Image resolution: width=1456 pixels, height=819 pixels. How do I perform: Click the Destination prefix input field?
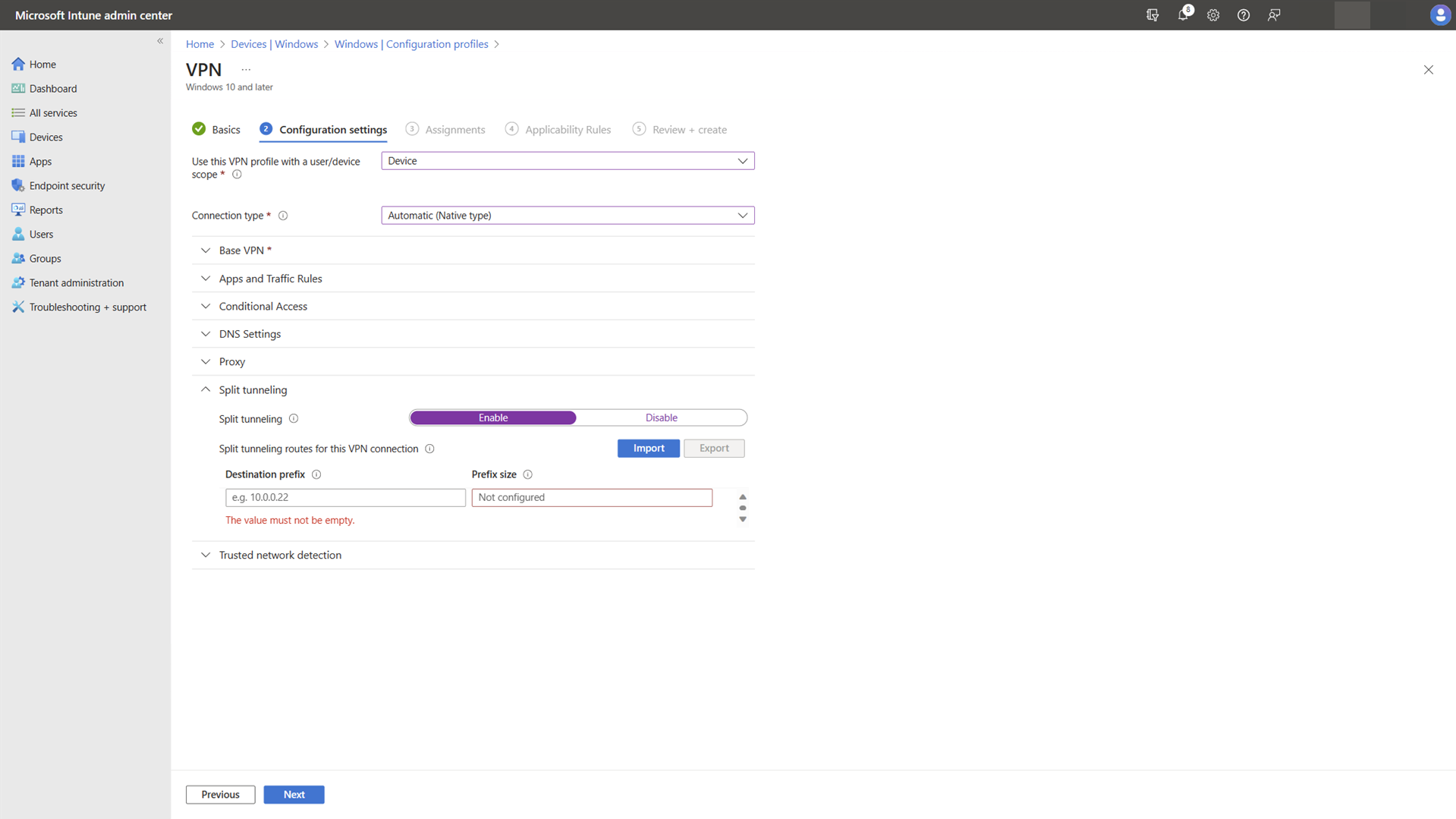point(345,498)
